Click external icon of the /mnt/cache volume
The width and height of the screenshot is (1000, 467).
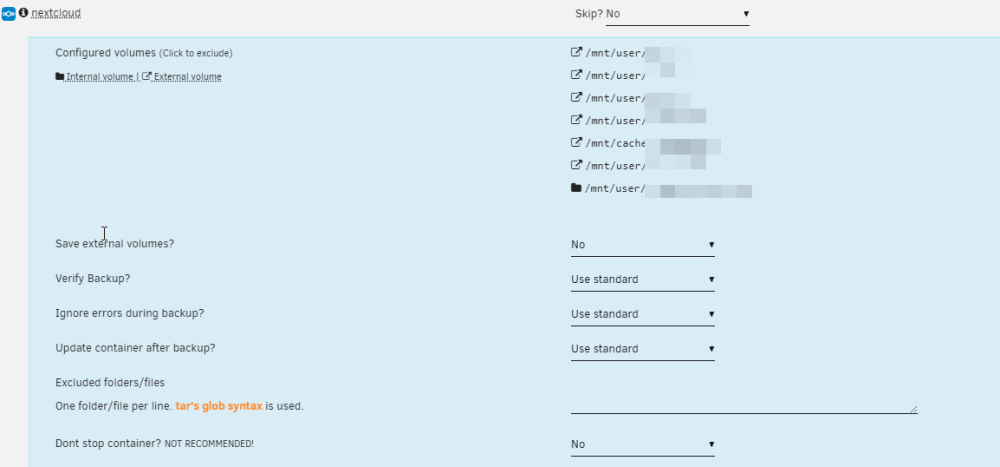tap(577, 142)
